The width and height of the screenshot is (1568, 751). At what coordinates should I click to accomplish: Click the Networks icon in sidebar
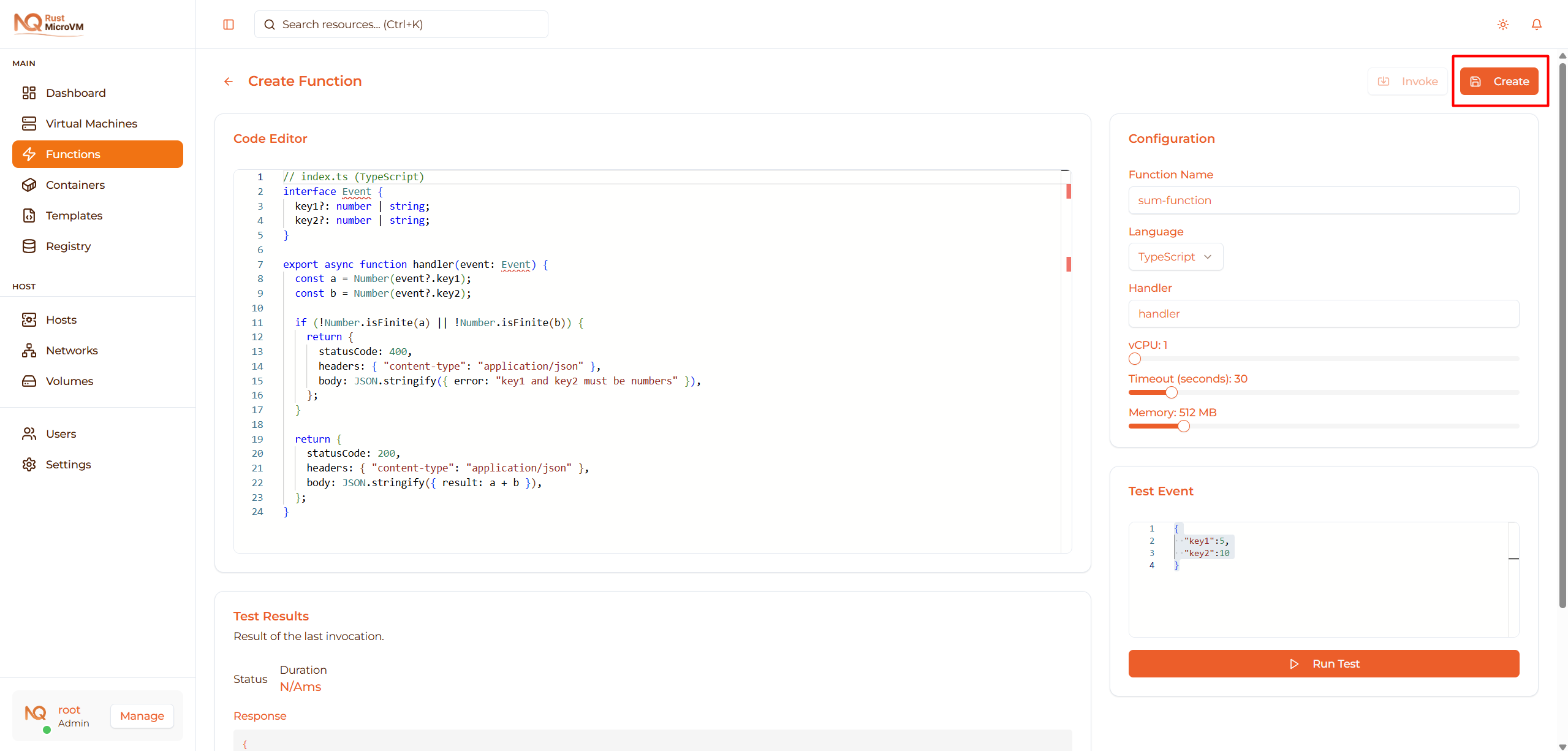point(29,350)
